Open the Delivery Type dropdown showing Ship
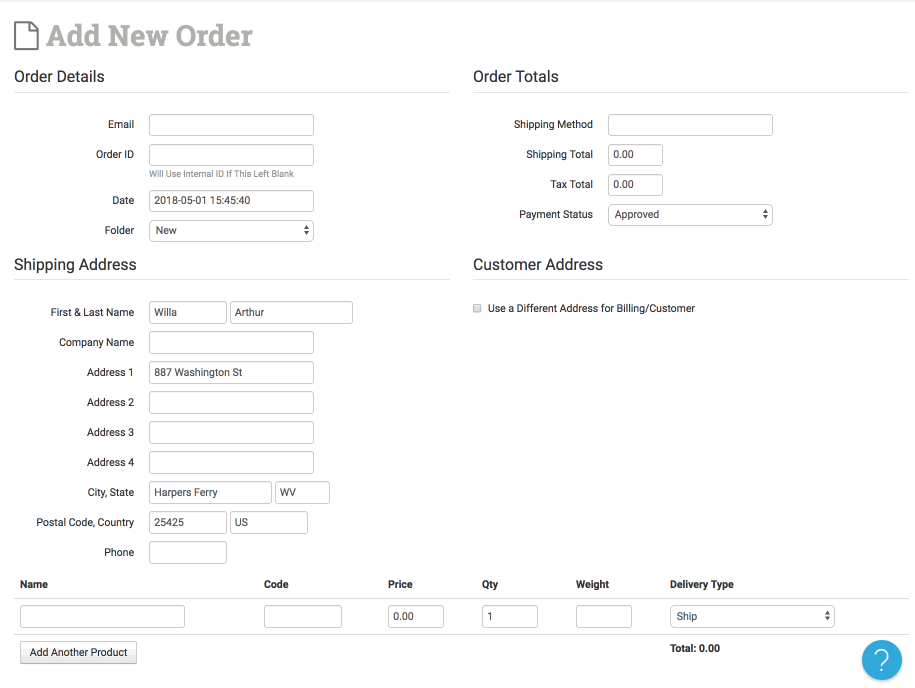 click(x=752, y=617)
